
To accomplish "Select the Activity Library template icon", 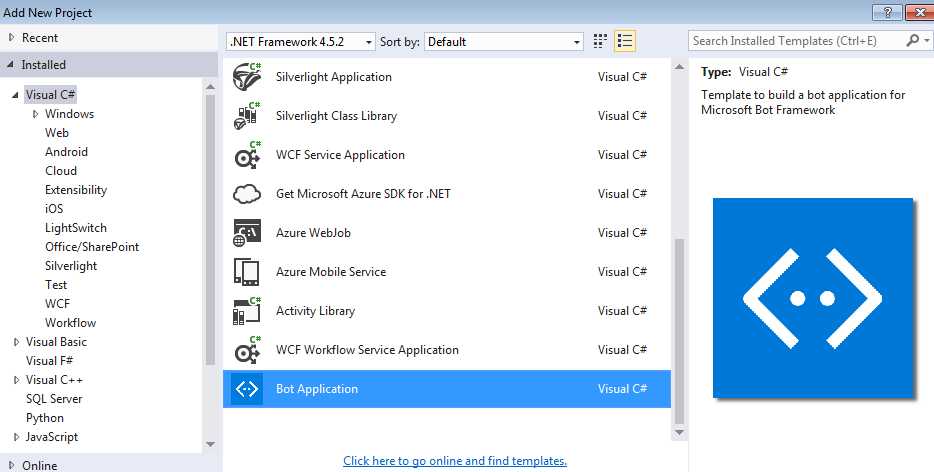I will 247,311.
